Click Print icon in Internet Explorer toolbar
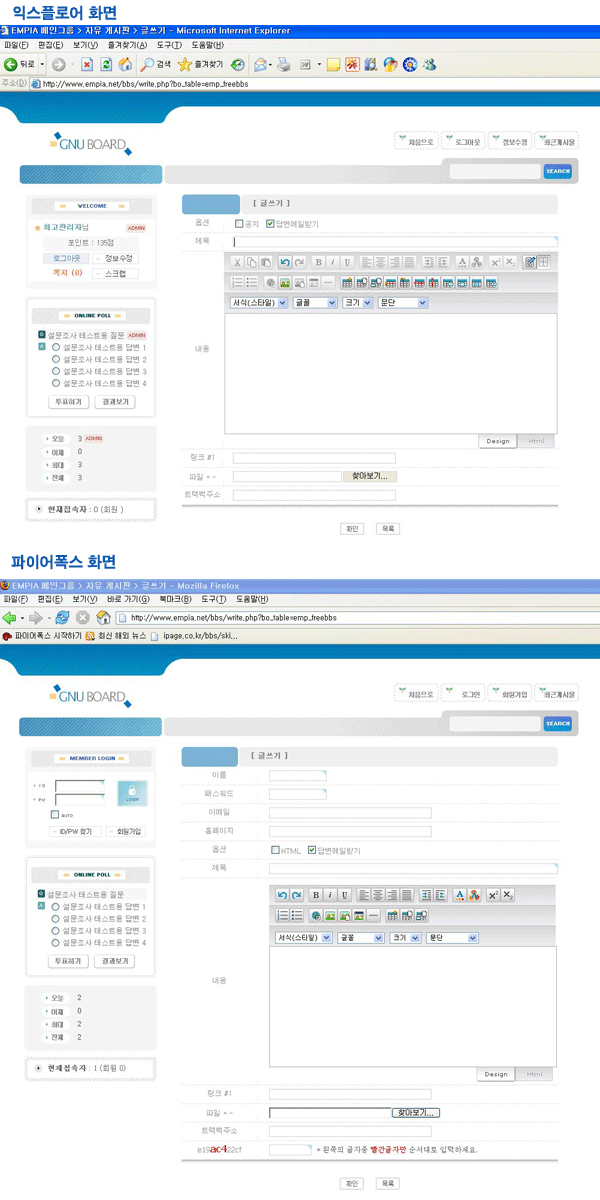The height and width of the screenshot is (1200, 600). [x=282, y=64]
